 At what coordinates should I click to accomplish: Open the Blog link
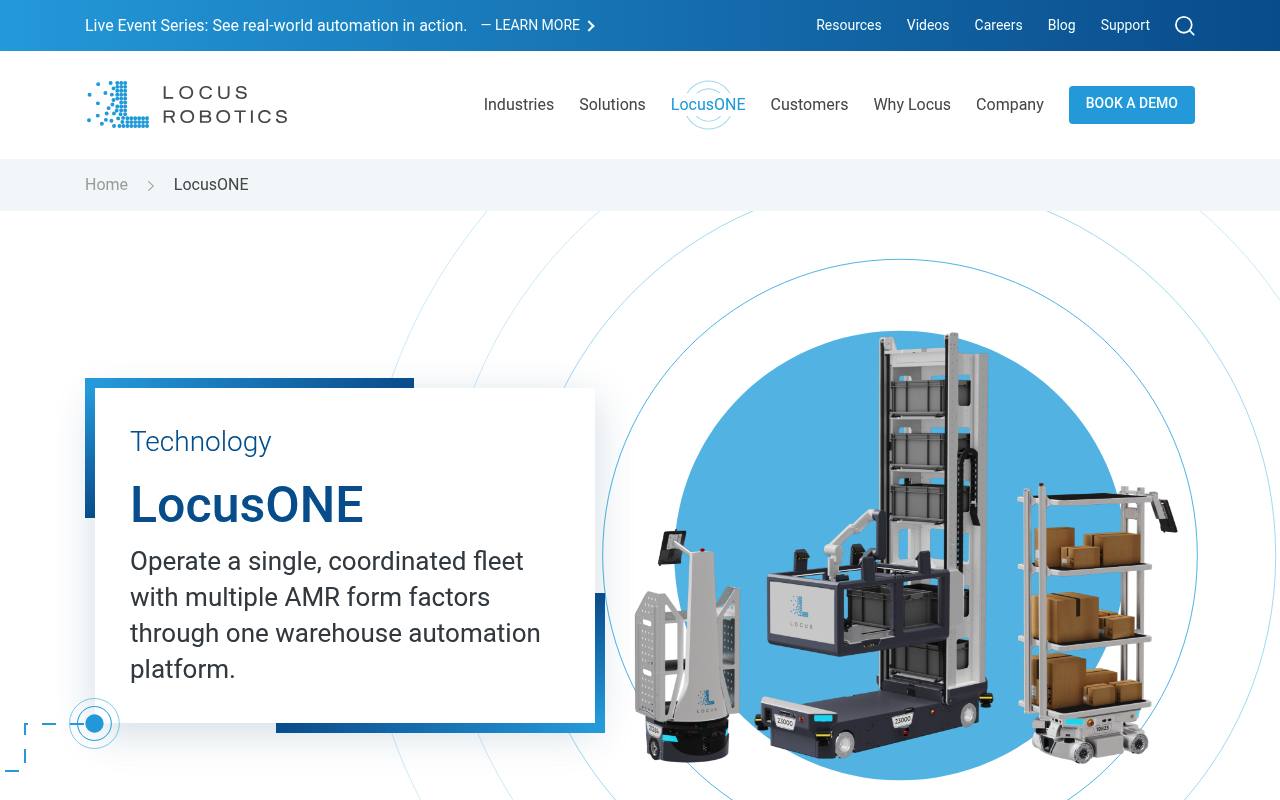1062,25
